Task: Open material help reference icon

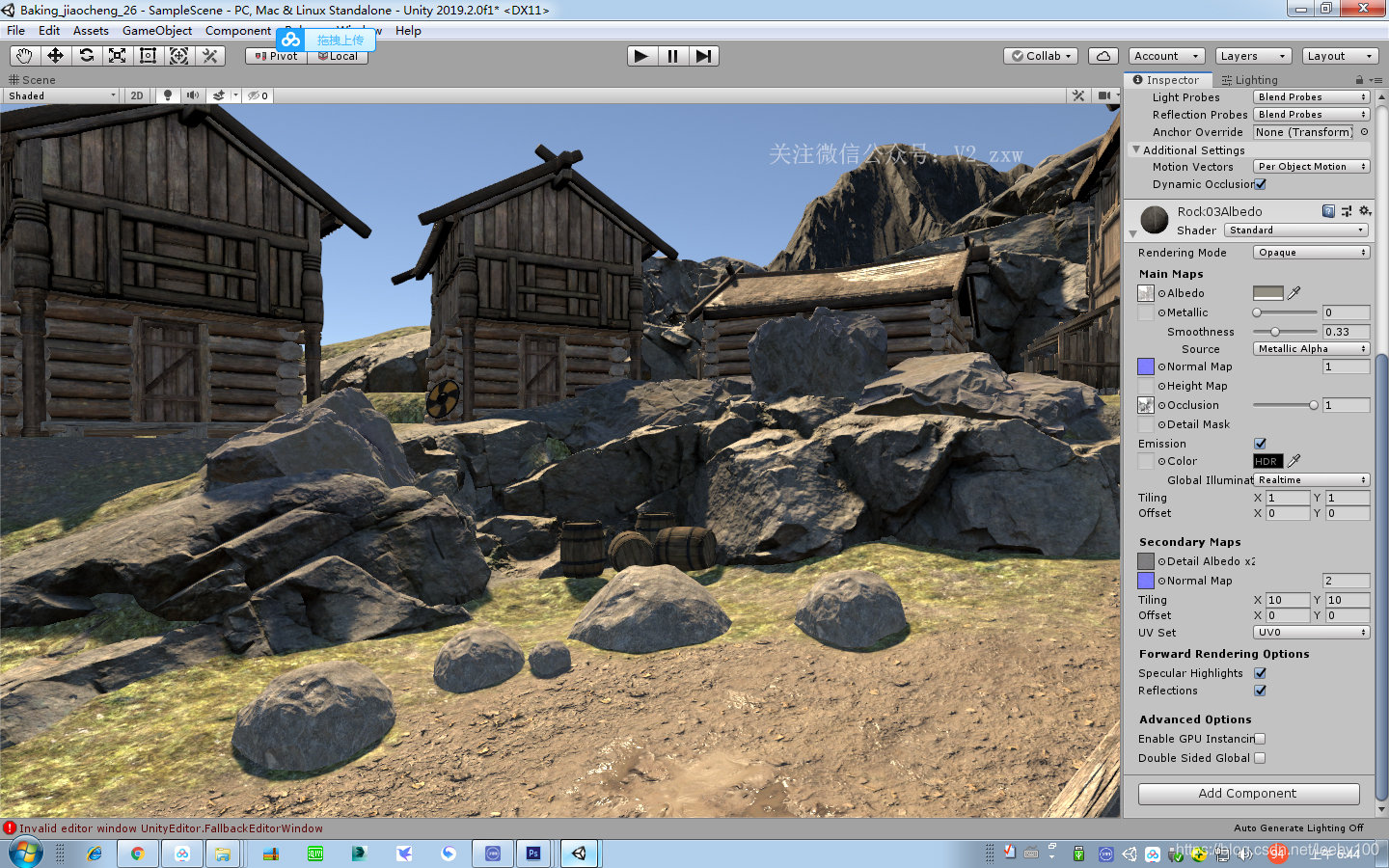Action: pyautogui.click(x=1328, y=211)
